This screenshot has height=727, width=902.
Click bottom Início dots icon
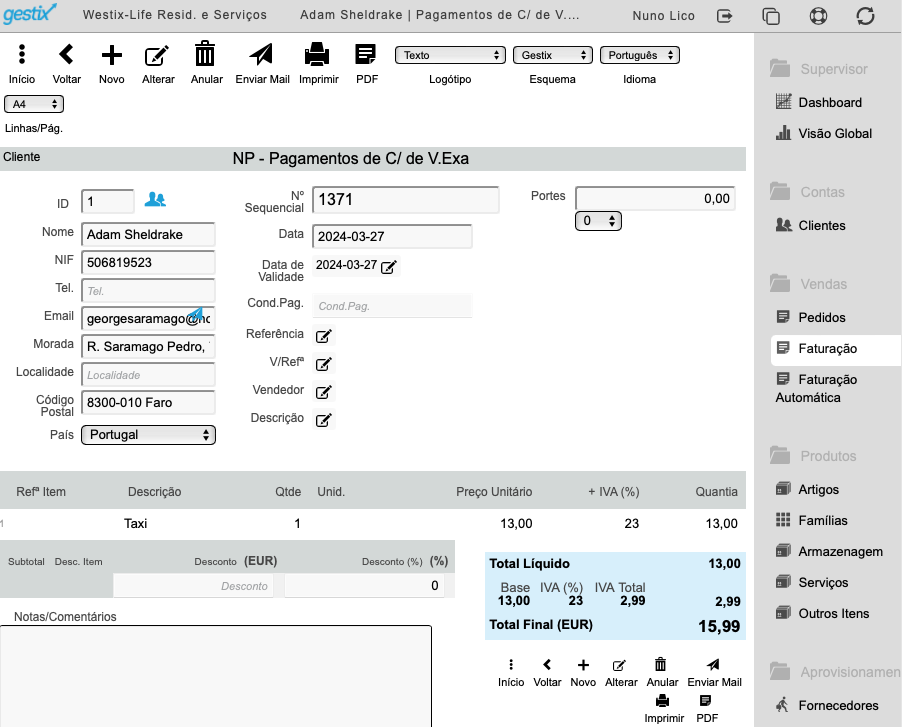pyautogui.click(x=511, y=665)
